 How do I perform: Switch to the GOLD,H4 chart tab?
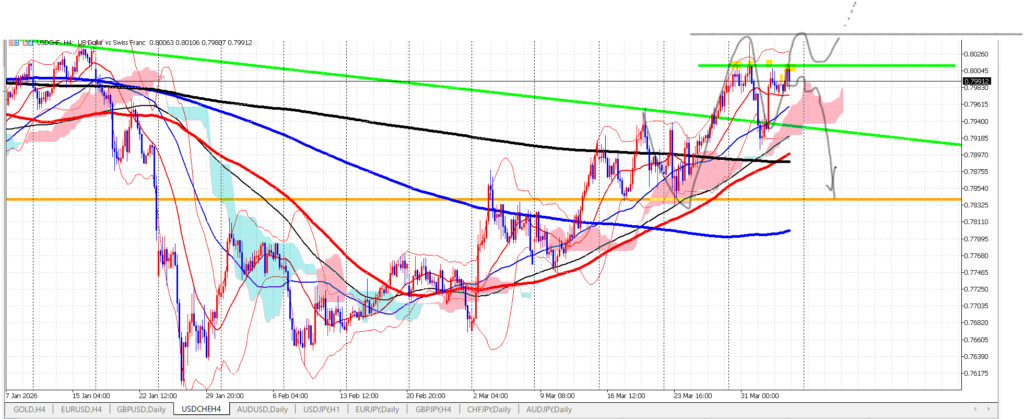(x=29, y=409)
